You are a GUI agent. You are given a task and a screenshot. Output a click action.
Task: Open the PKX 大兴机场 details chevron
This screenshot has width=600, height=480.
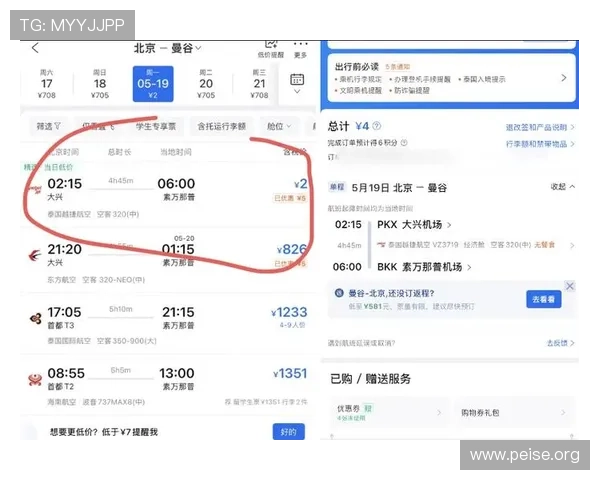click(x=449, y=225)
